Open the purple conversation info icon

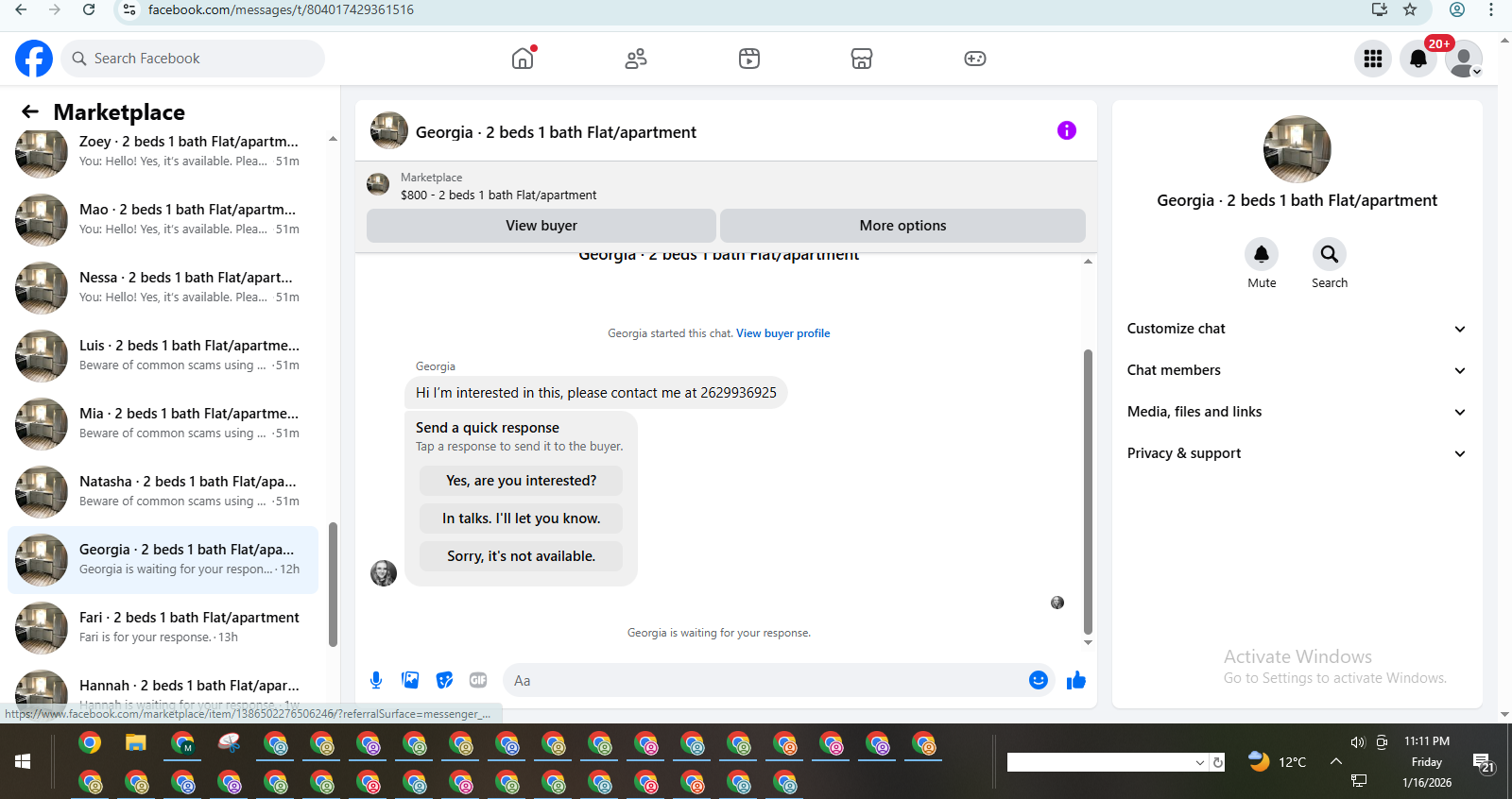[x=1067, y=130]
